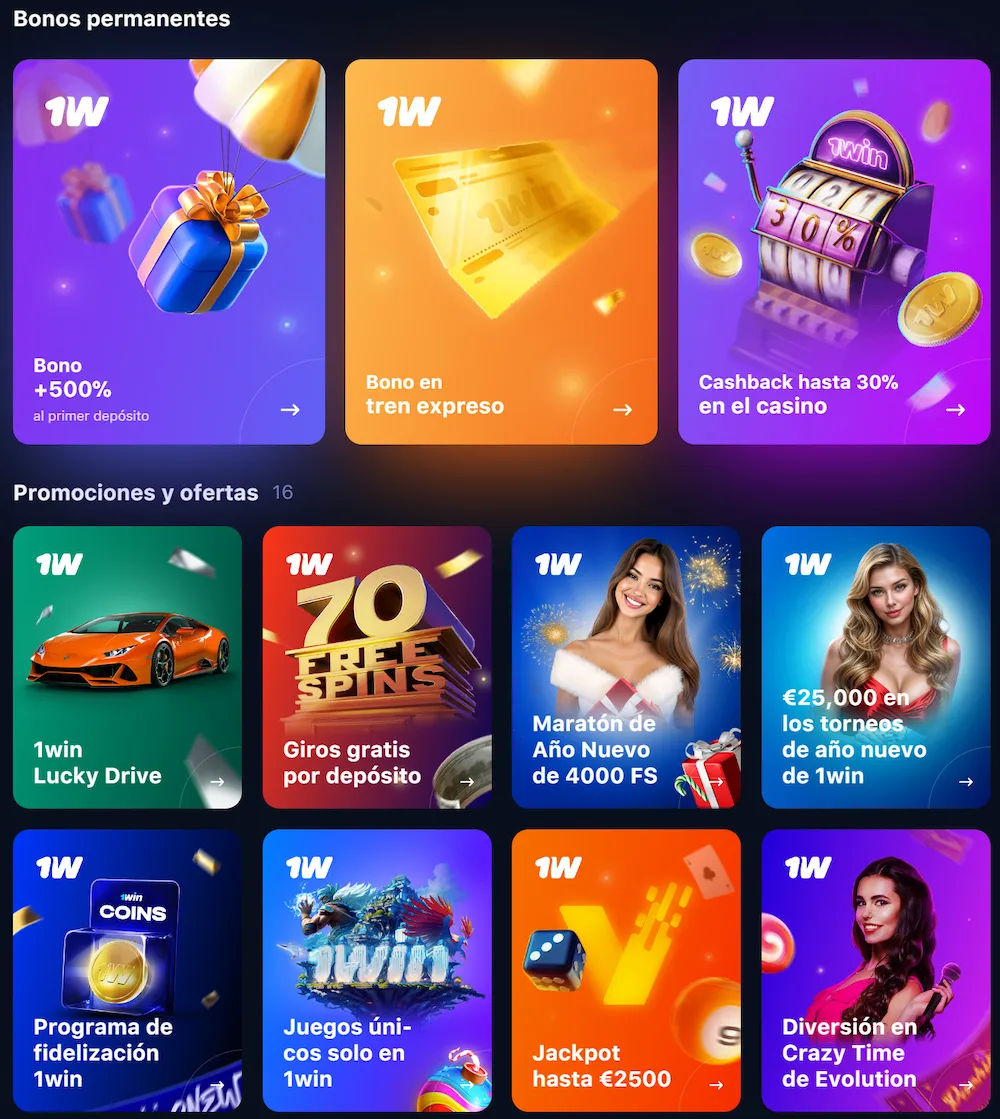Click arrow on Cashback hasta 30% card
This screenshot has height=1119, width=1000.
tap(956, 410)
